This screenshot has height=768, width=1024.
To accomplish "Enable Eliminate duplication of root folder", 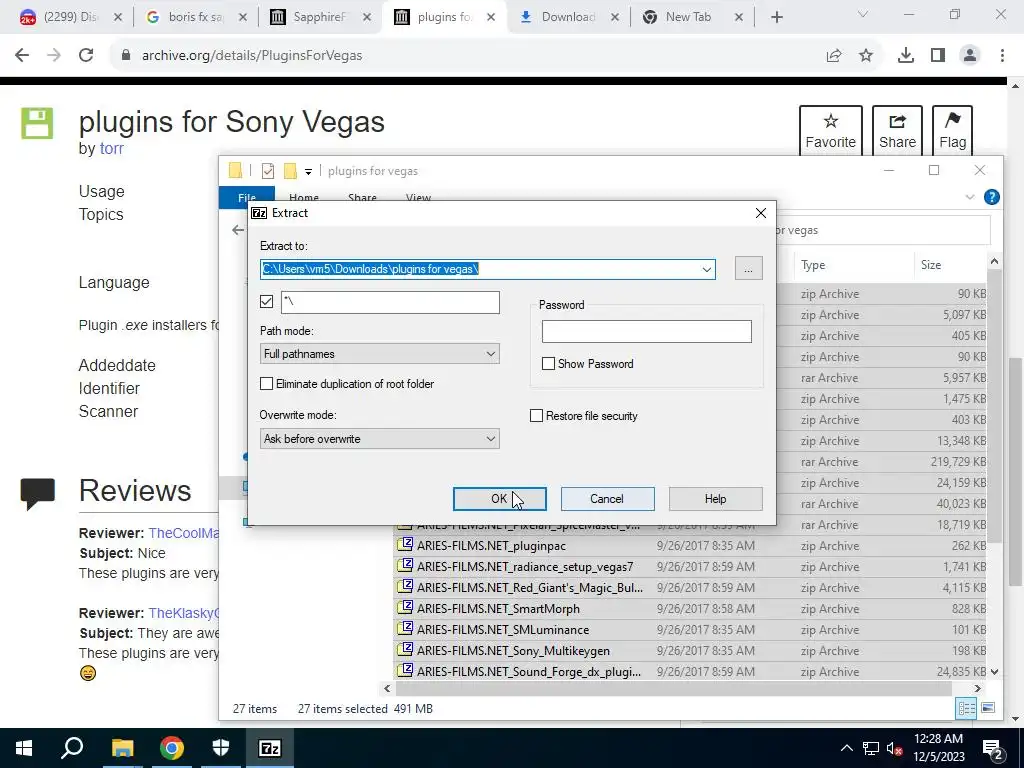I will coord(266,384).
